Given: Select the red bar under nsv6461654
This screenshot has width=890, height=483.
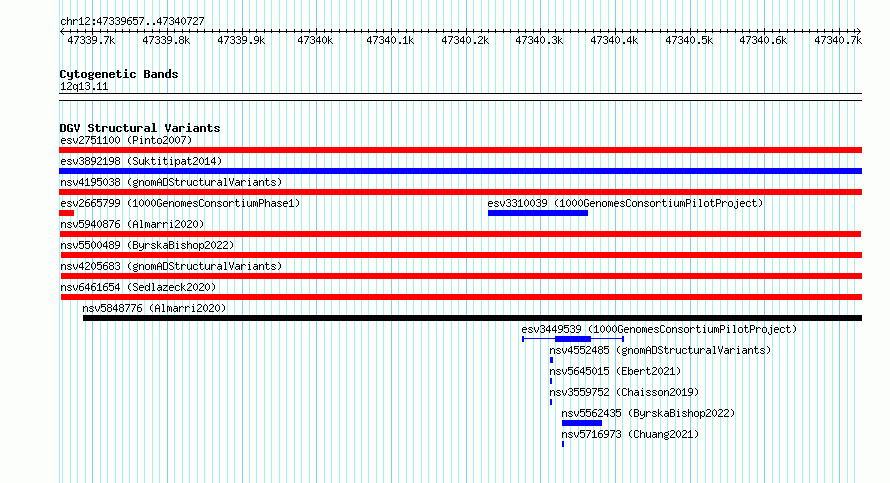Looking at the screenshot, I should tap(461, 297).
